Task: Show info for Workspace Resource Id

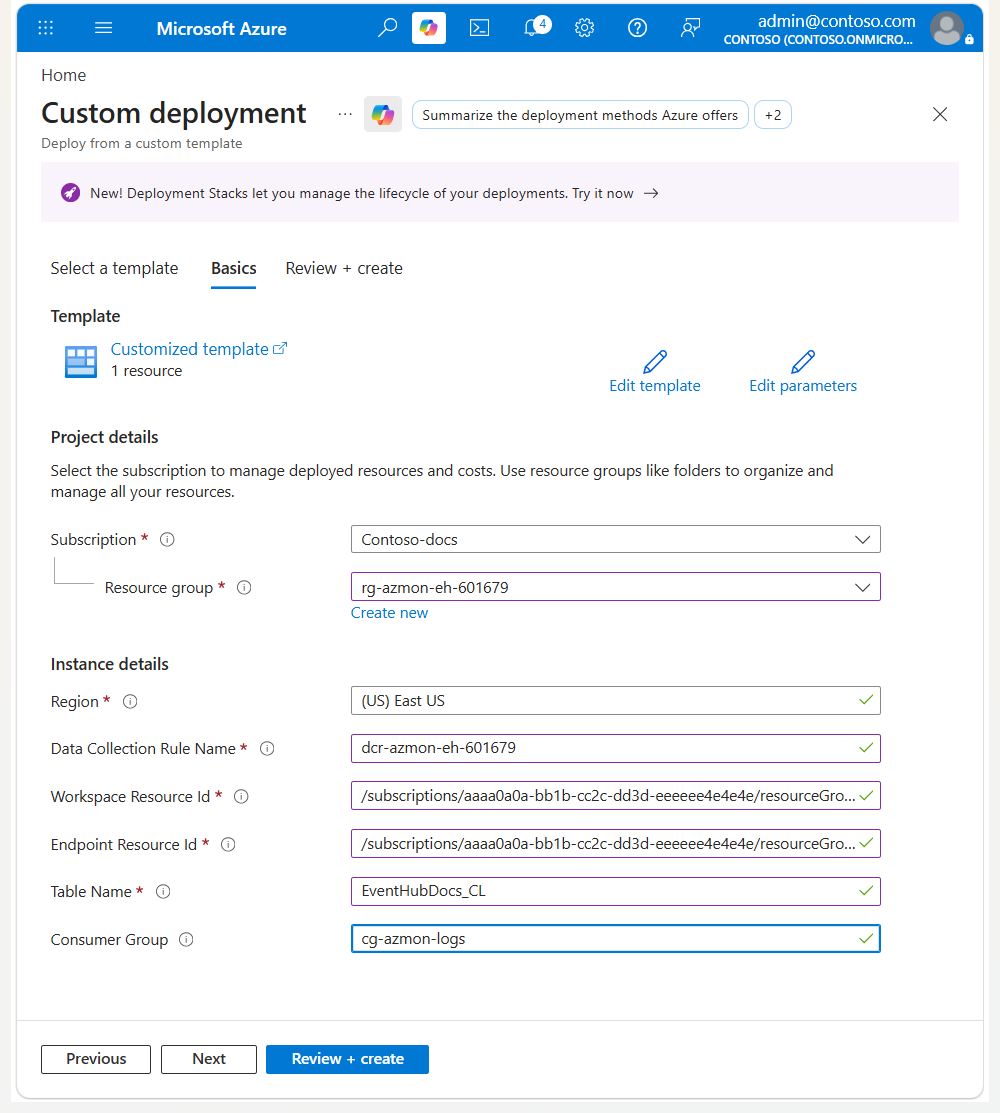Action: tap(241, 796)
